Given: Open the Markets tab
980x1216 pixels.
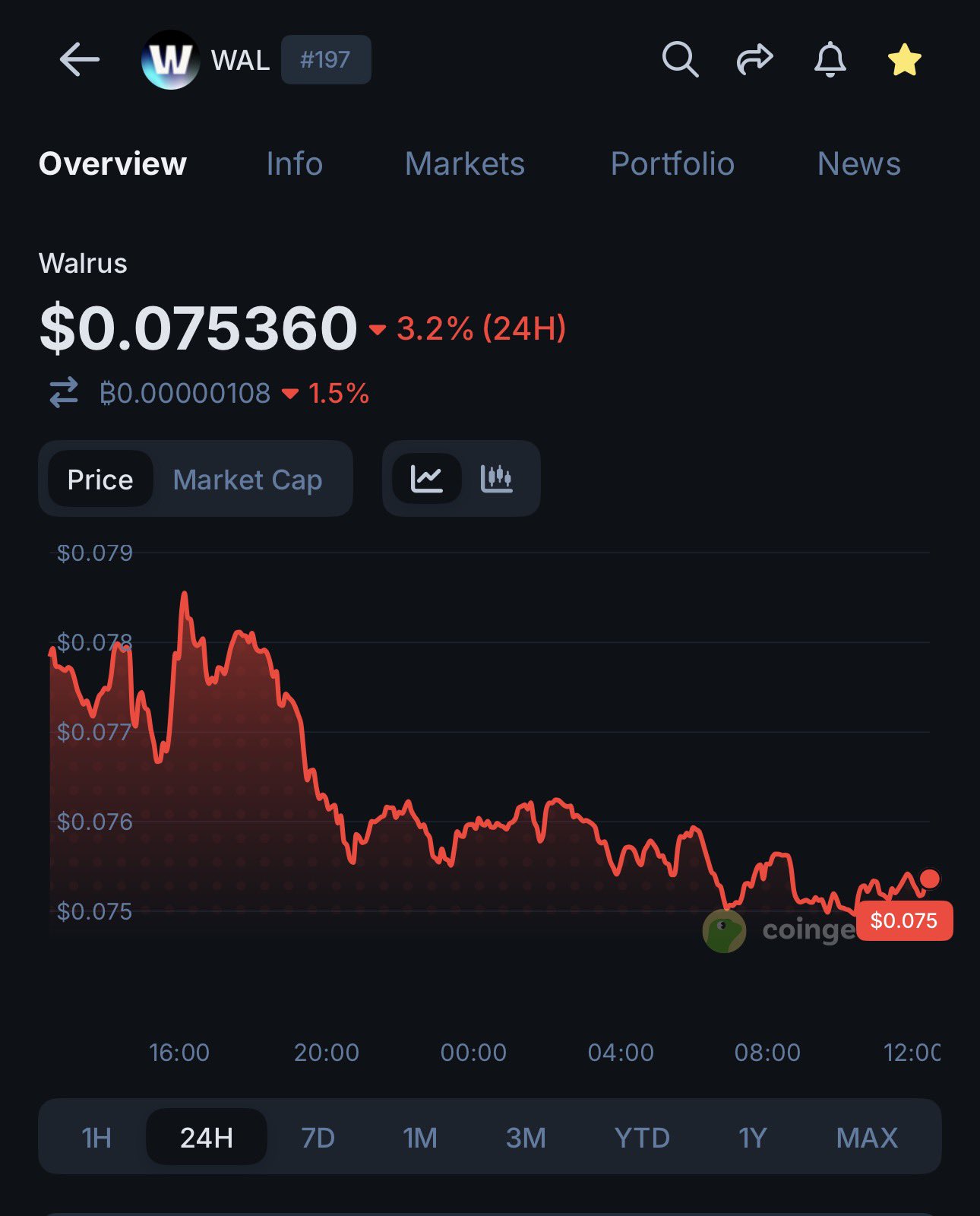Looking at the screenshot, I should click(464, 163).
